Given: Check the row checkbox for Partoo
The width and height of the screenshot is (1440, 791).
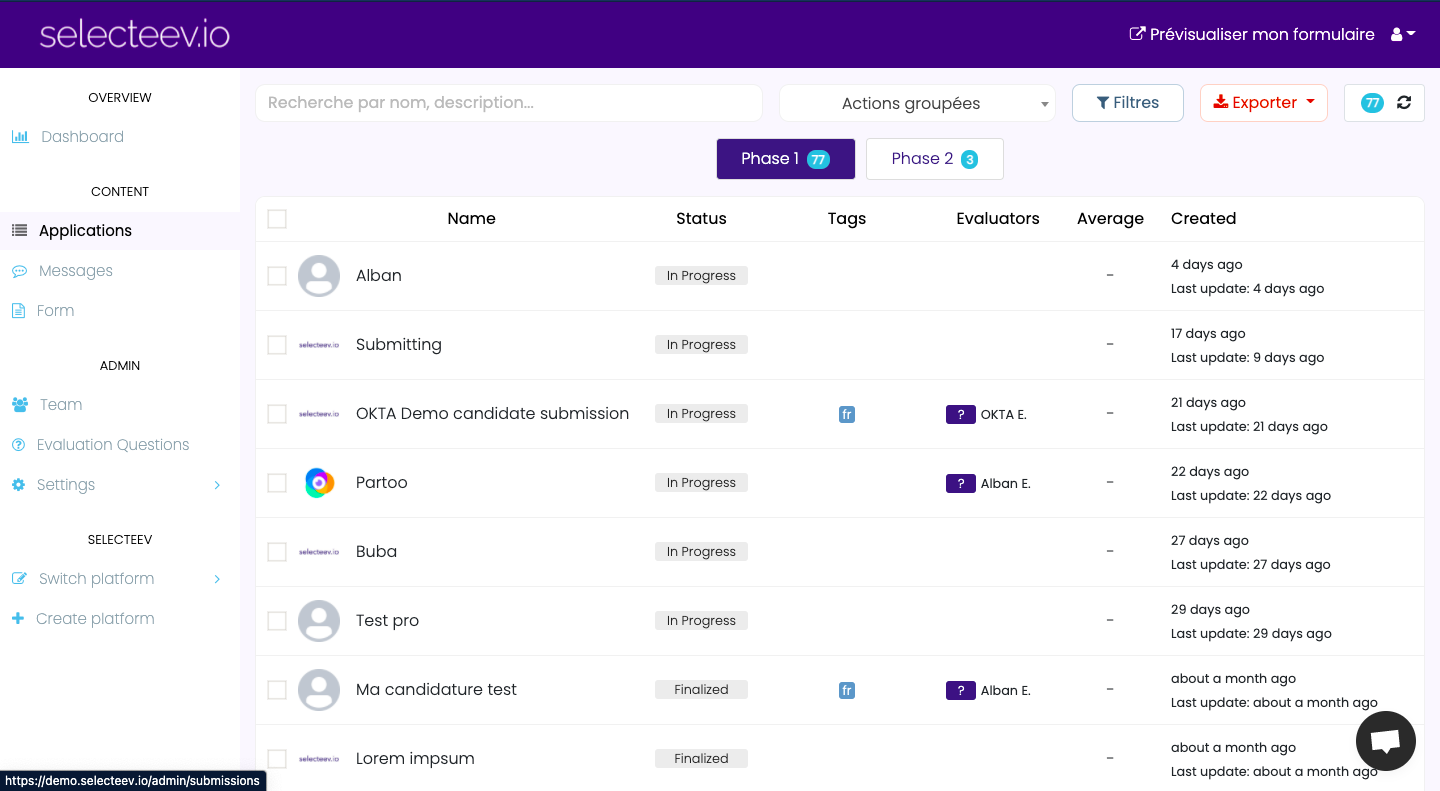Looking at the screenshot, I should pyautogui.click(x=277, y=482).
